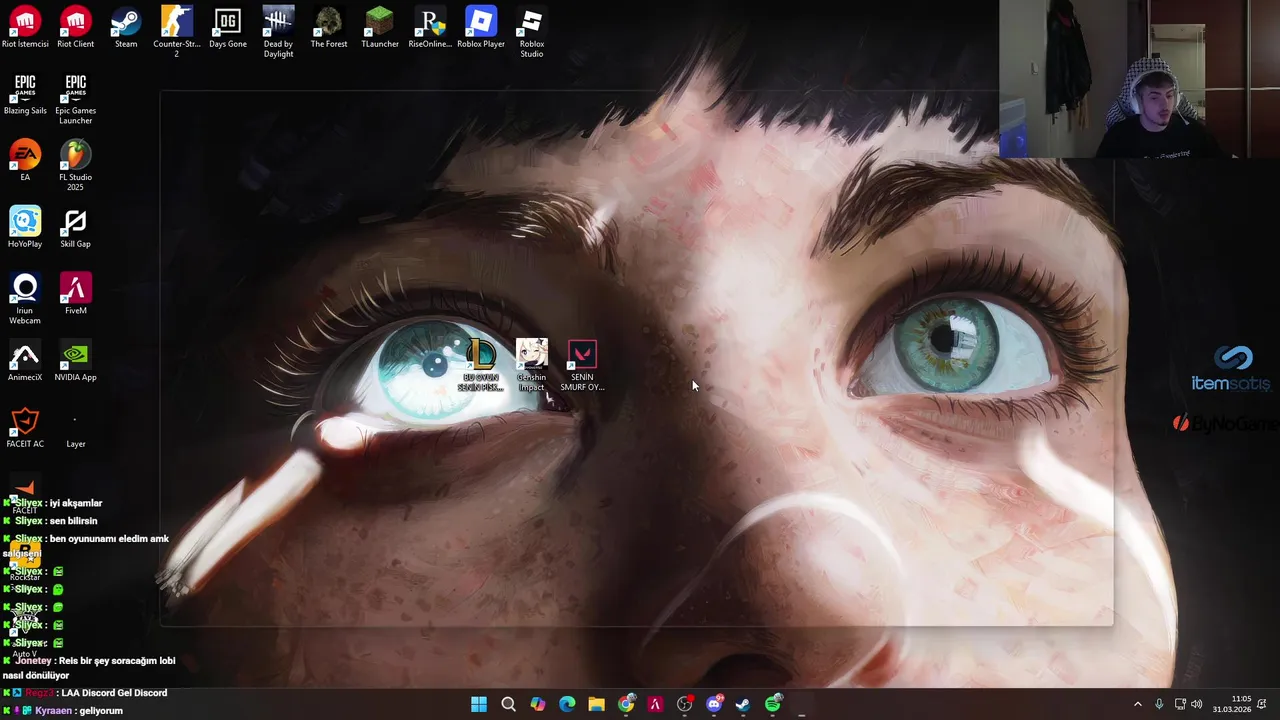Switch to the FiveM taskbar icon
The width and height of the screenshot is (1280, 720).
(x=655, y=704)
